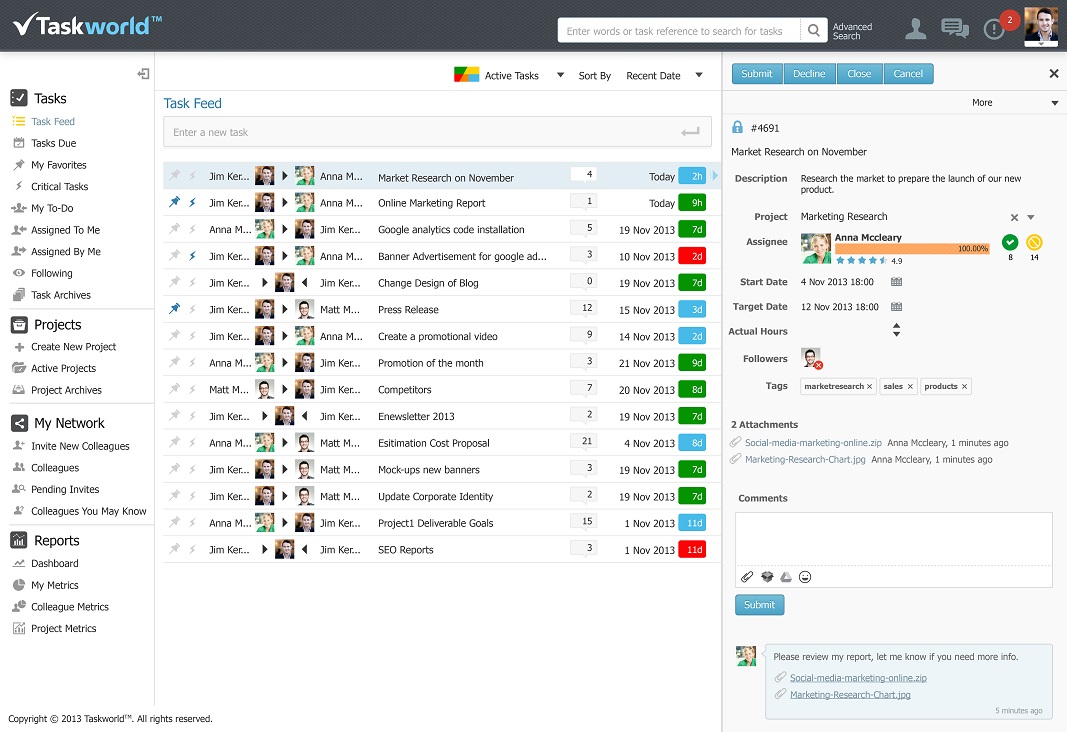This screenshot has height=732, width=1067.
Task: Click the lock icon beside #4691
Action: click(737, 127)
